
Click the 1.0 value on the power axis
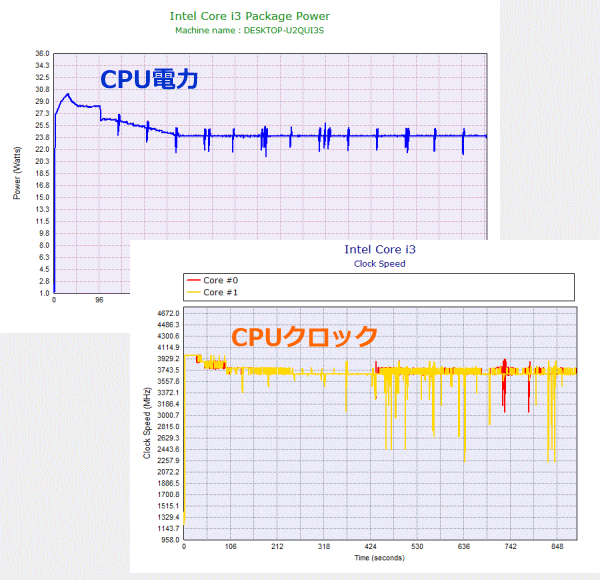coord(44,293)
